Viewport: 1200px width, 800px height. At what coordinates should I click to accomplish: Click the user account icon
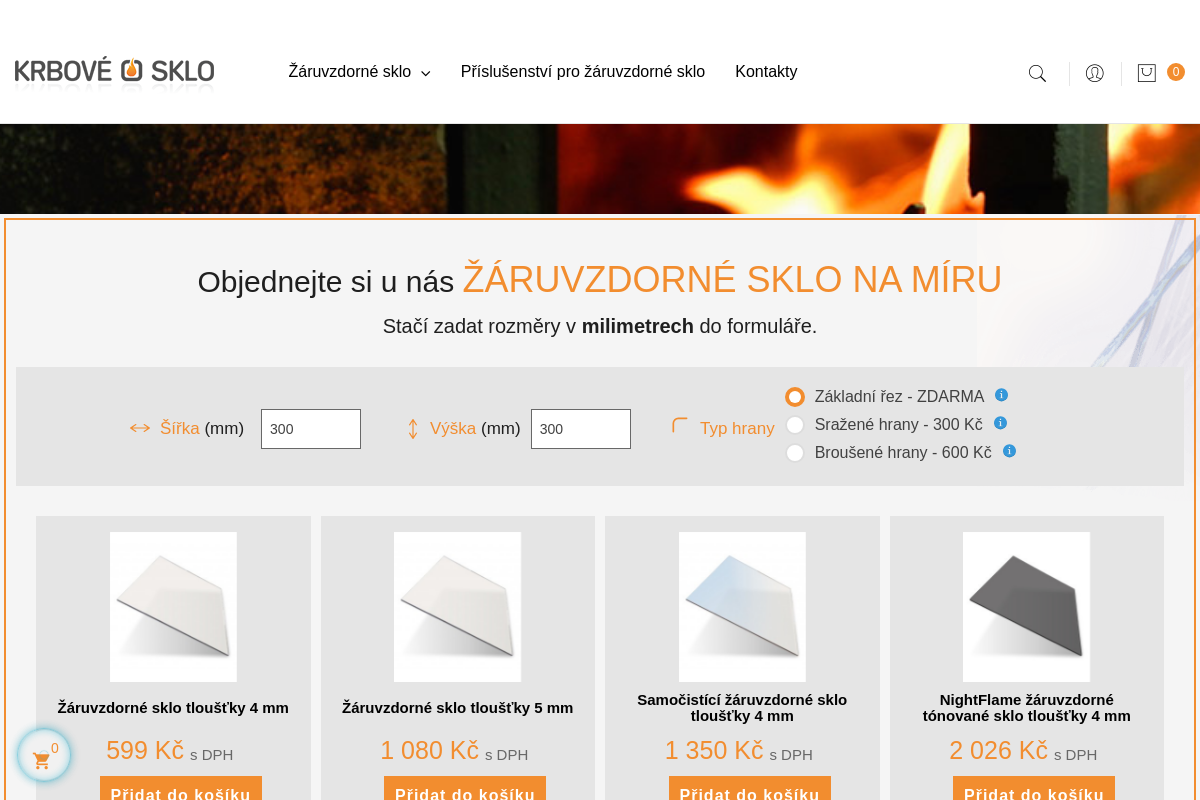coord(1094,73)
